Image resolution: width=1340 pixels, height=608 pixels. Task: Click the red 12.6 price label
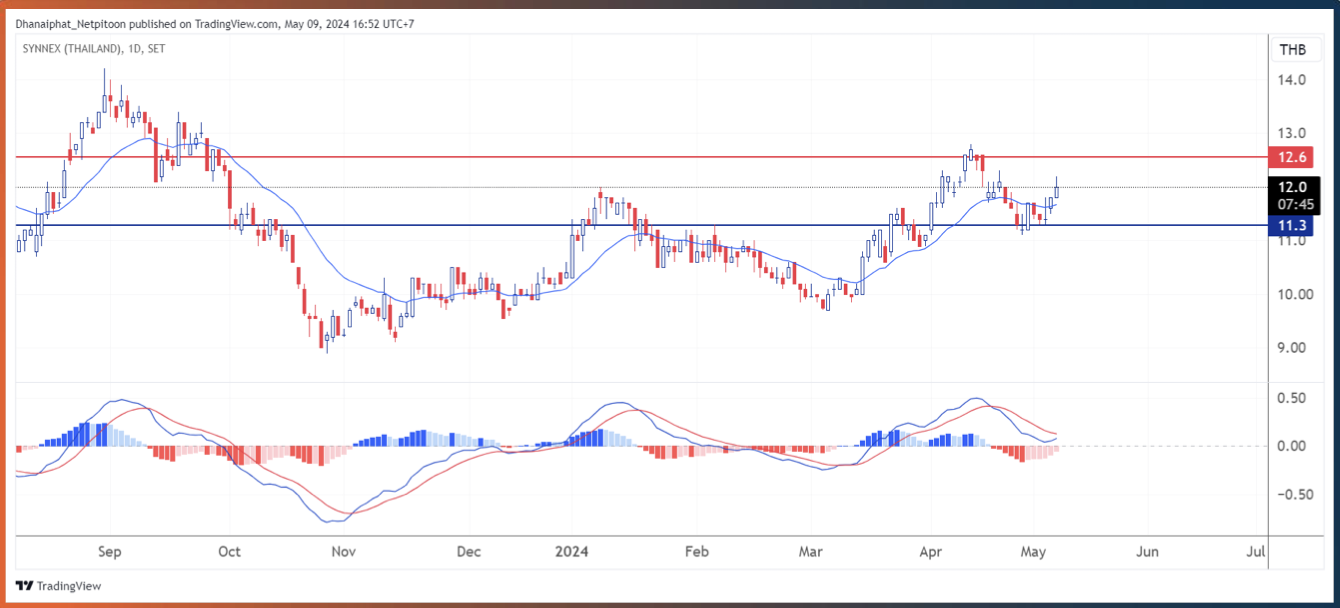[x=1292, y=157]
